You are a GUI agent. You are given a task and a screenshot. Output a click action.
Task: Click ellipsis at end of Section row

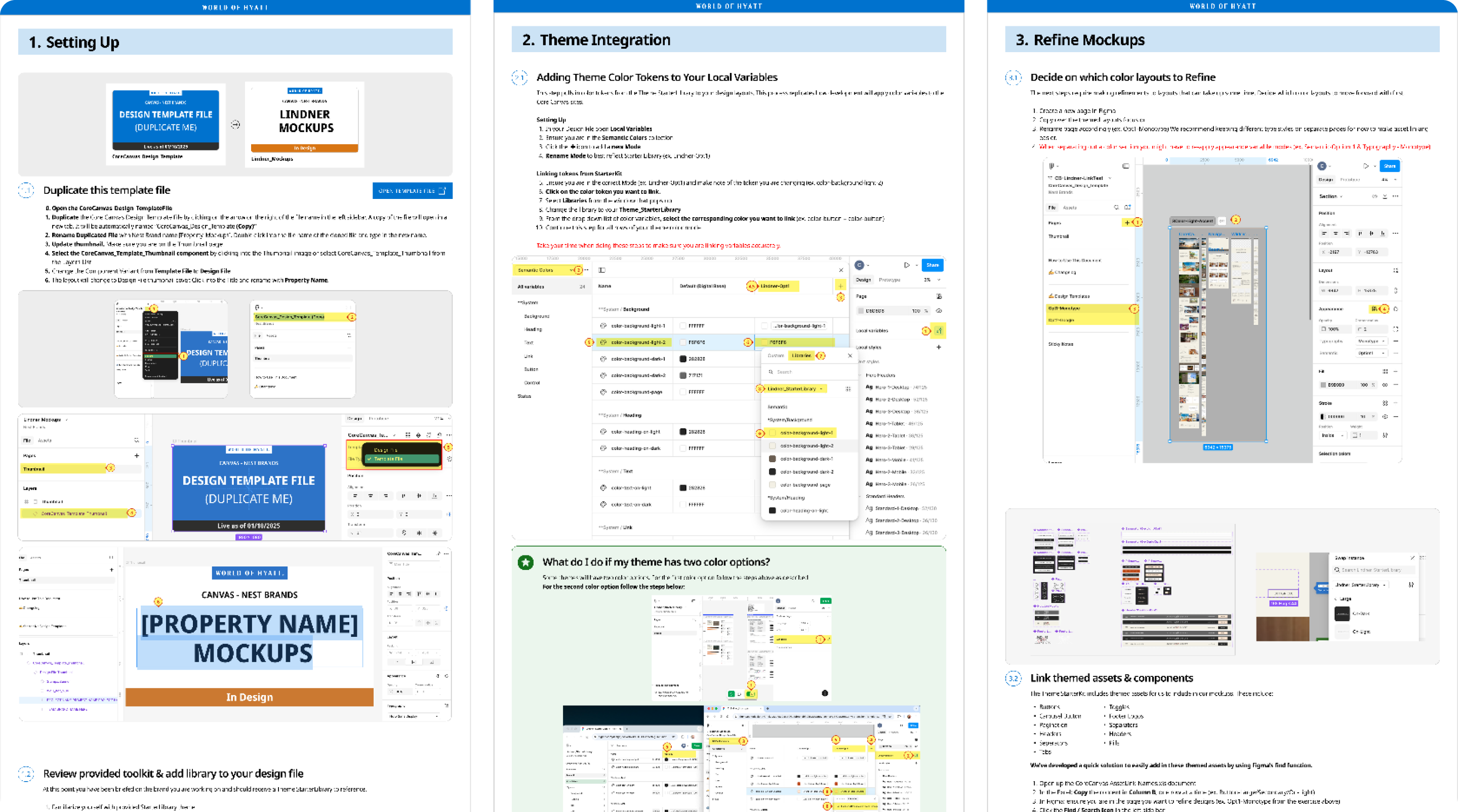[x=1396, y=197]
